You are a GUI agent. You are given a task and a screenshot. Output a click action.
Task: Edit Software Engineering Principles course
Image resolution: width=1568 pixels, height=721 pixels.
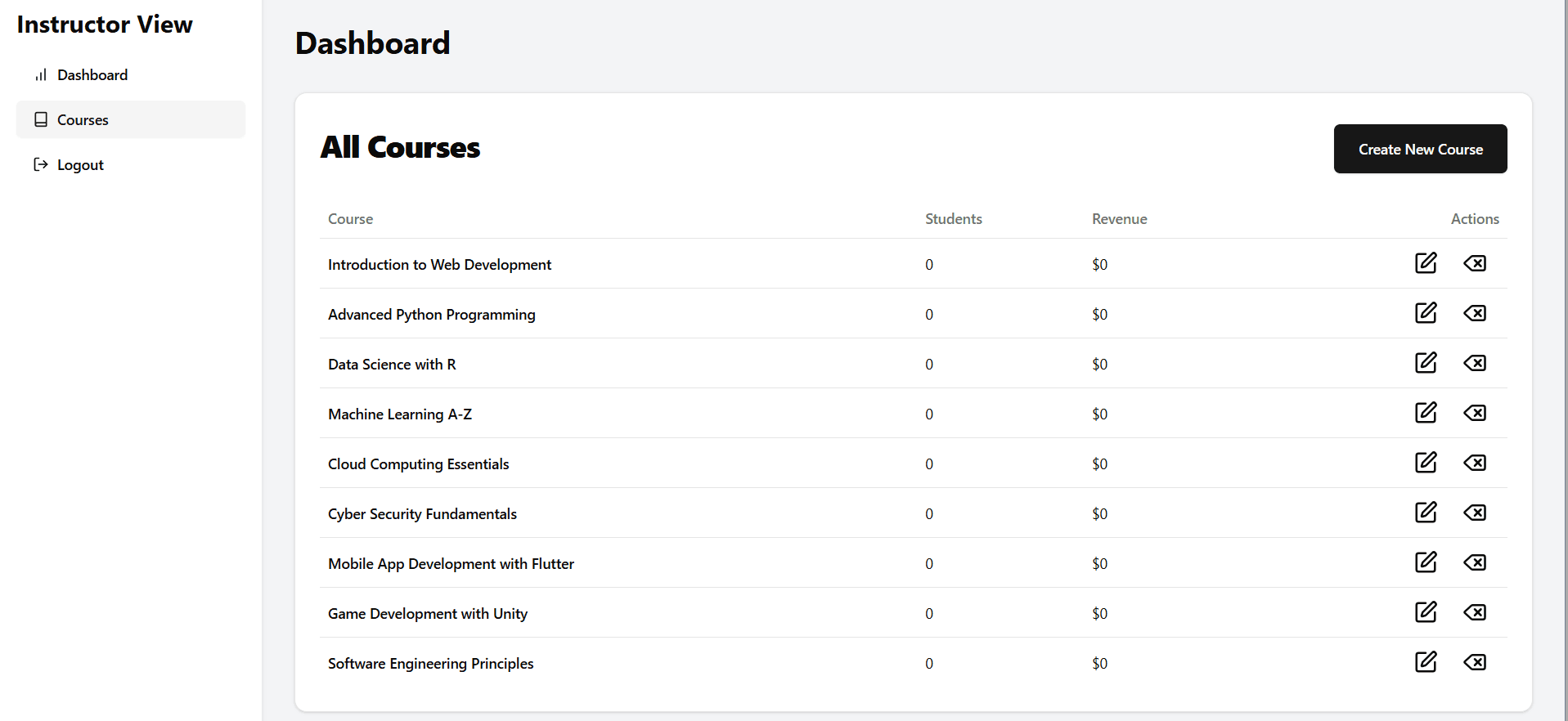coord(1426,662)
